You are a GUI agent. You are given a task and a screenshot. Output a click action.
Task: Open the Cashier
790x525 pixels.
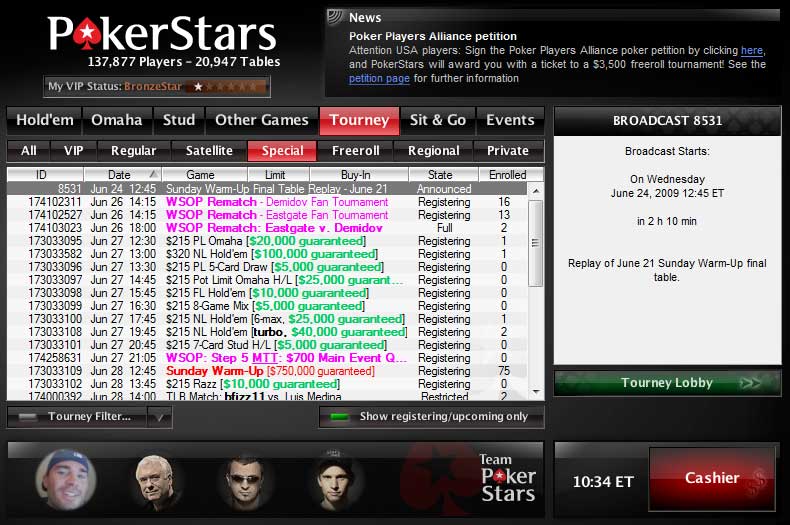click(x=712, y=478)
